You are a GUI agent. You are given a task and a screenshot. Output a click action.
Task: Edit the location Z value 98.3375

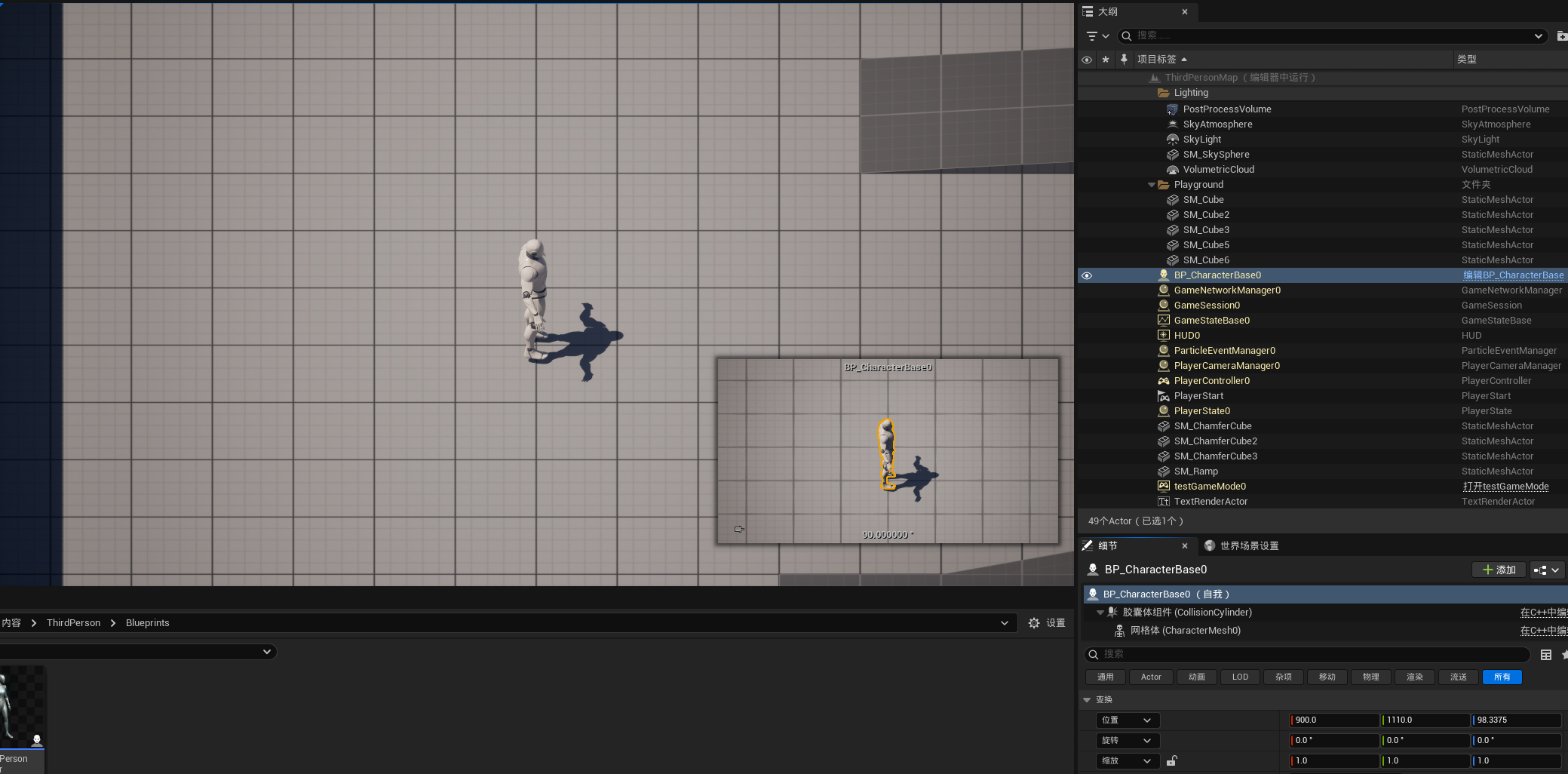coord(1517,720)
